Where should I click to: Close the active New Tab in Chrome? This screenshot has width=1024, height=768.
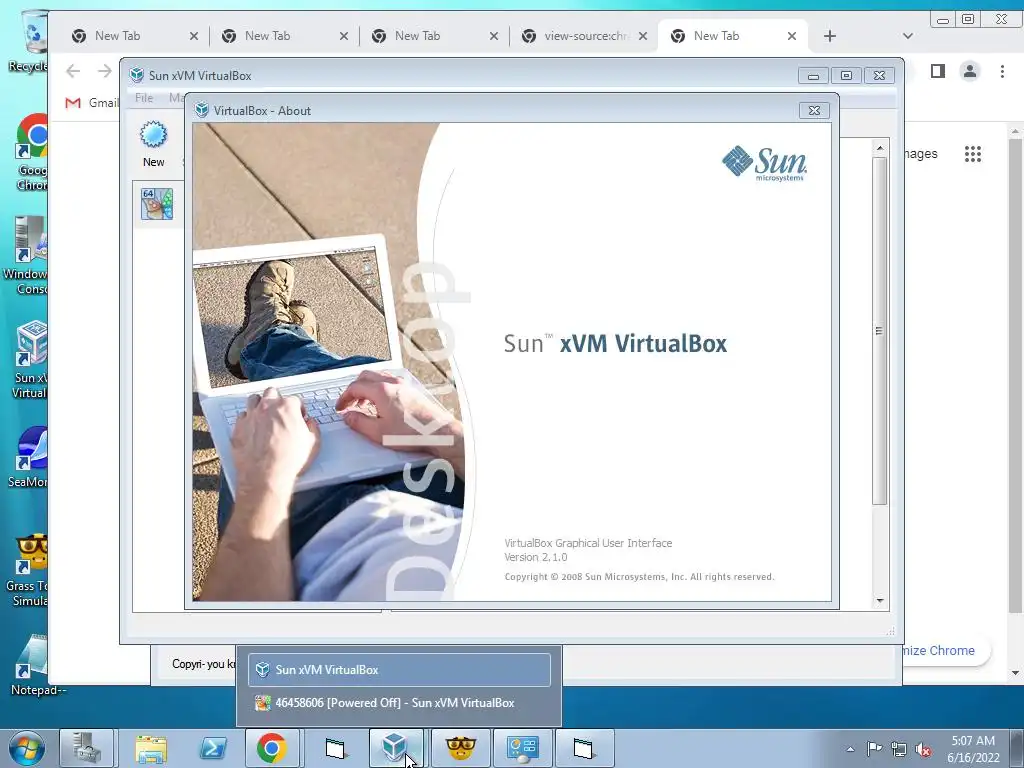pos(792,36)
